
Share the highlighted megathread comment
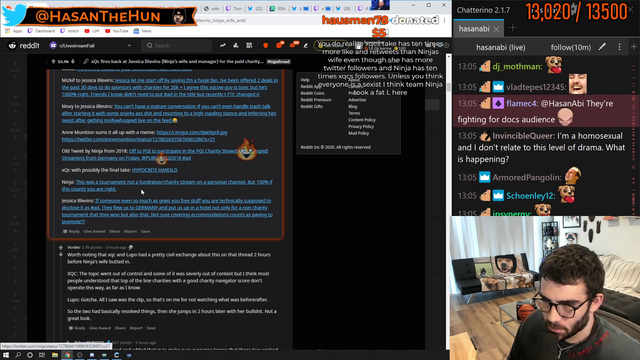tap(114, 231)
